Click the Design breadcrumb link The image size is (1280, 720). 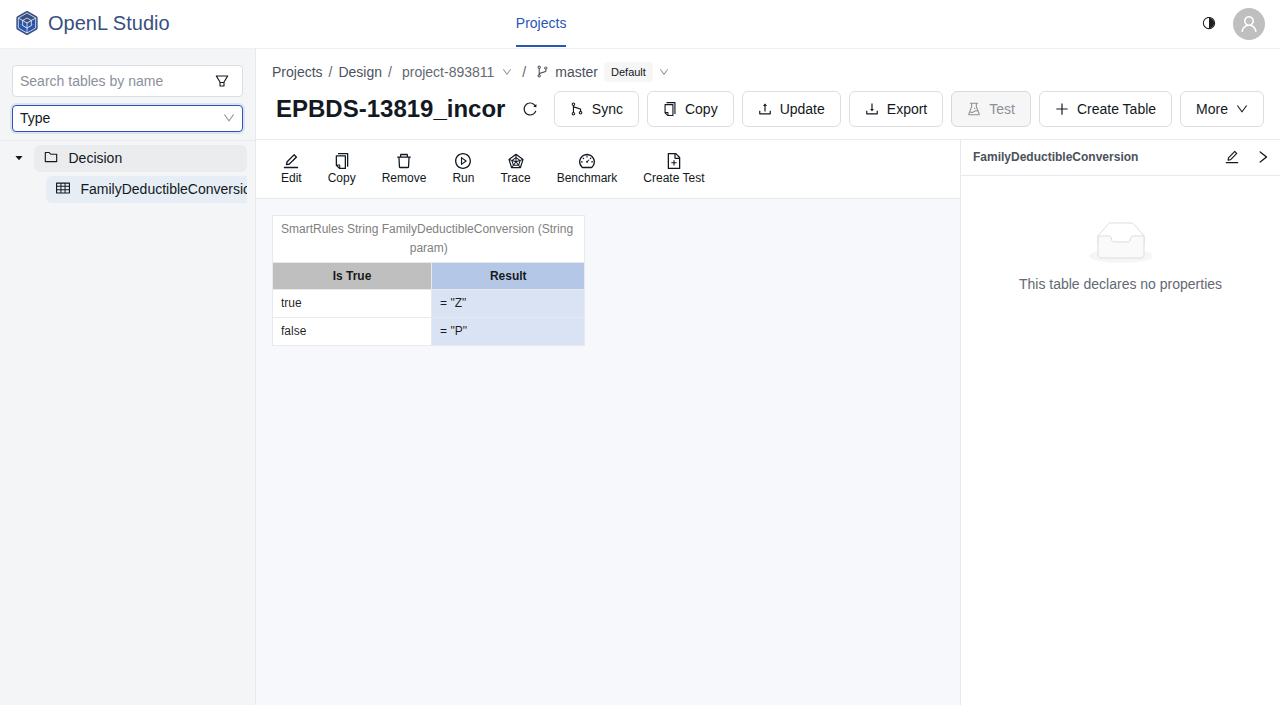(360, 72)
